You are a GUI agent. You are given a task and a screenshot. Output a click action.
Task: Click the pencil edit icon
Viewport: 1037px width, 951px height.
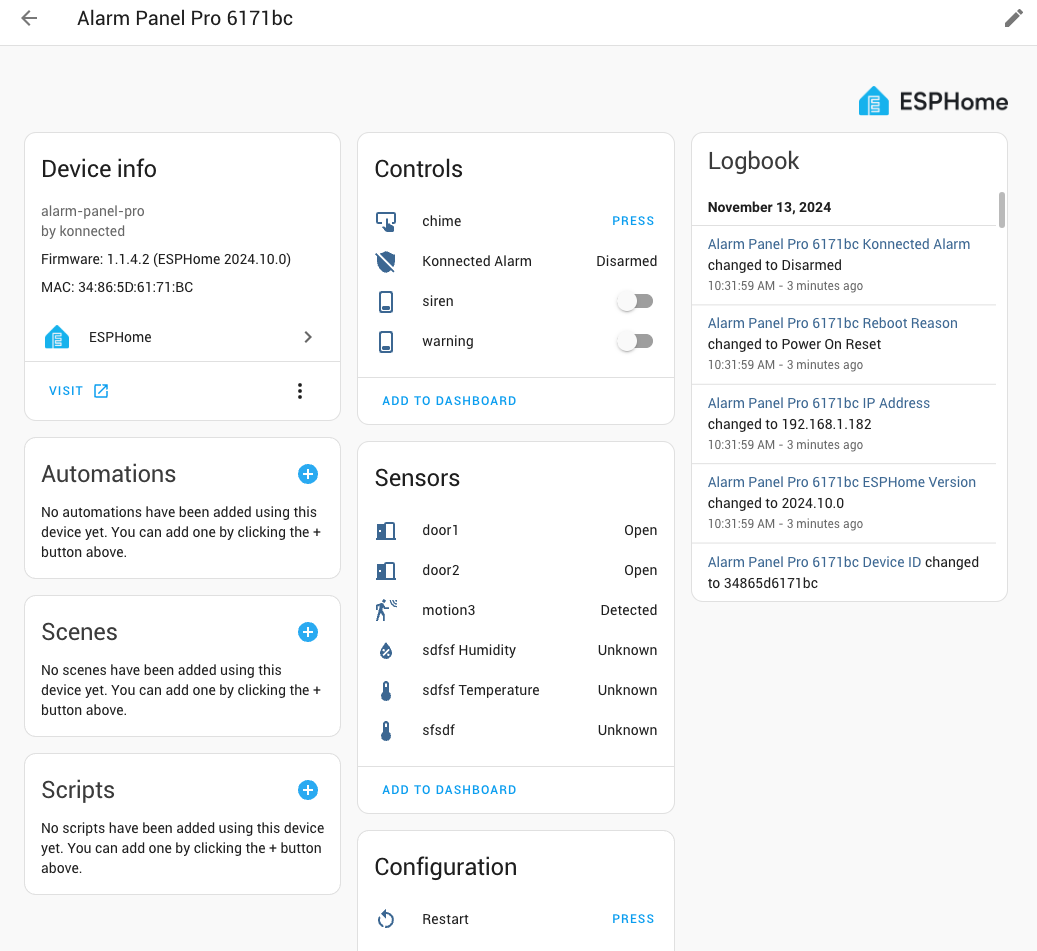(1013, 19)
